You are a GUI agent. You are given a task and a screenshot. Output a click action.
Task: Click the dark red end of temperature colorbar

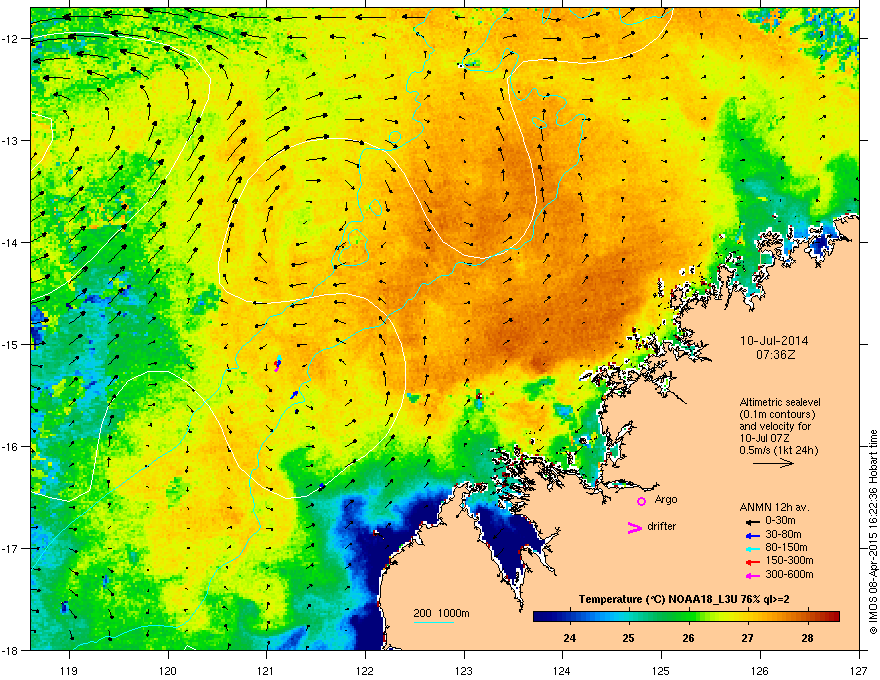coord(833,617)
